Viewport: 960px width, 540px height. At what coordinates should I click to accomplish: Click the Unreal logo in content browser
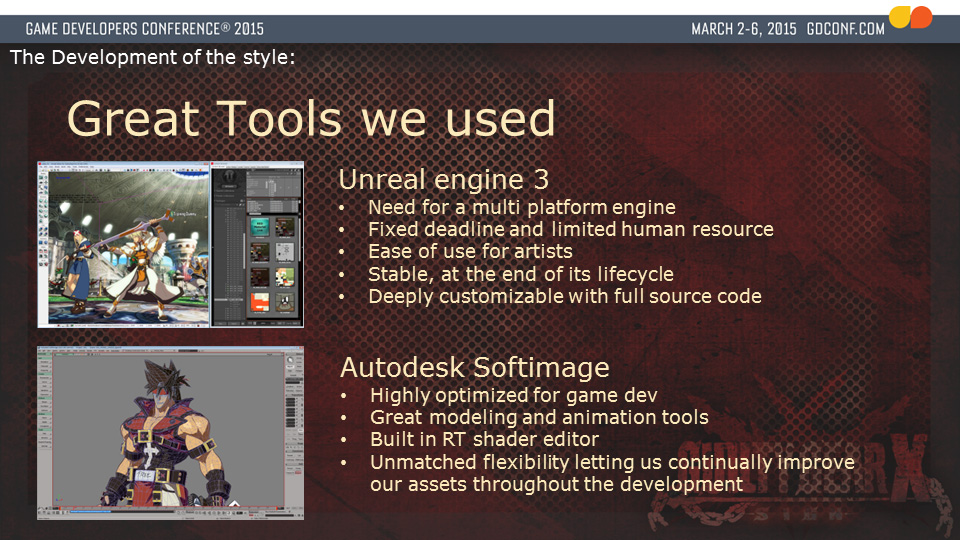point(230,176)
